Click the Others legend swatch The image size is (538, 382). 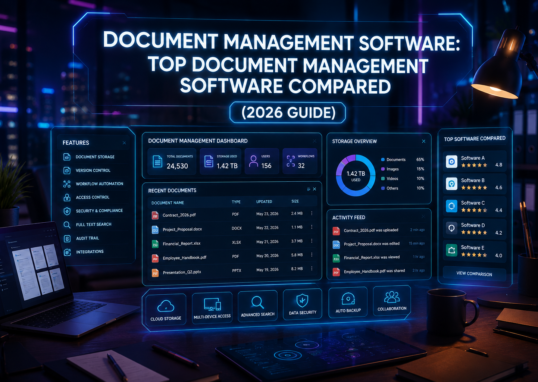point(383,188)
